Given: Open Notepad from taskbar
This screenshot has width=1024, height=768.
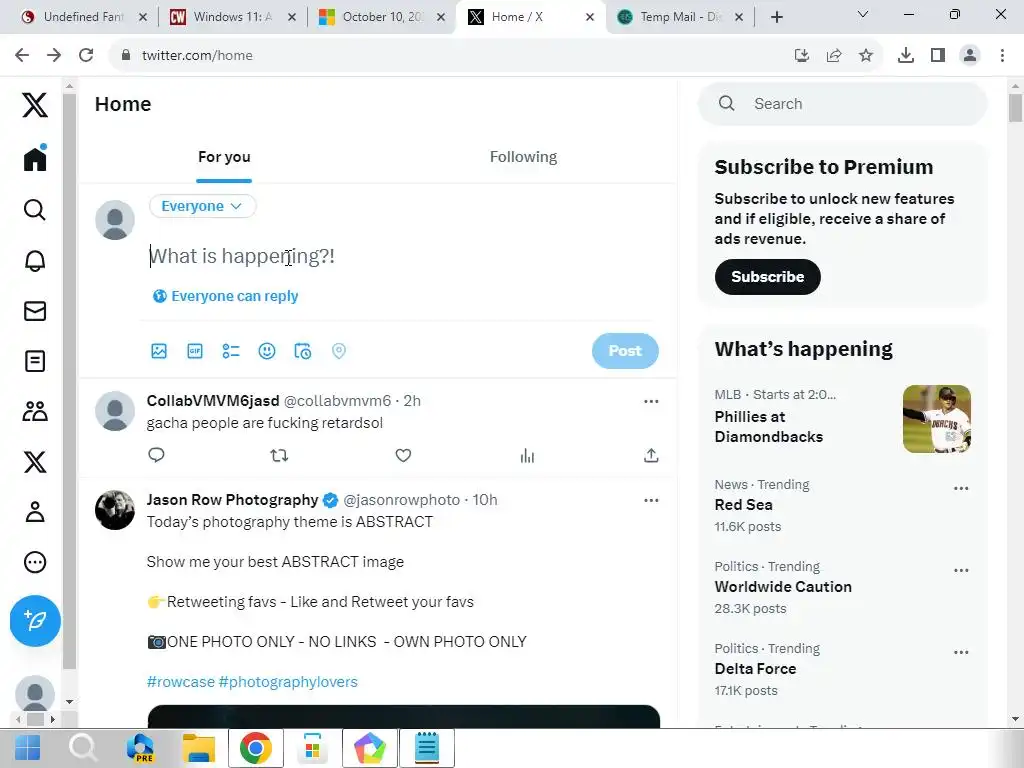Looking at the screenshot, I should coord(426,748).
